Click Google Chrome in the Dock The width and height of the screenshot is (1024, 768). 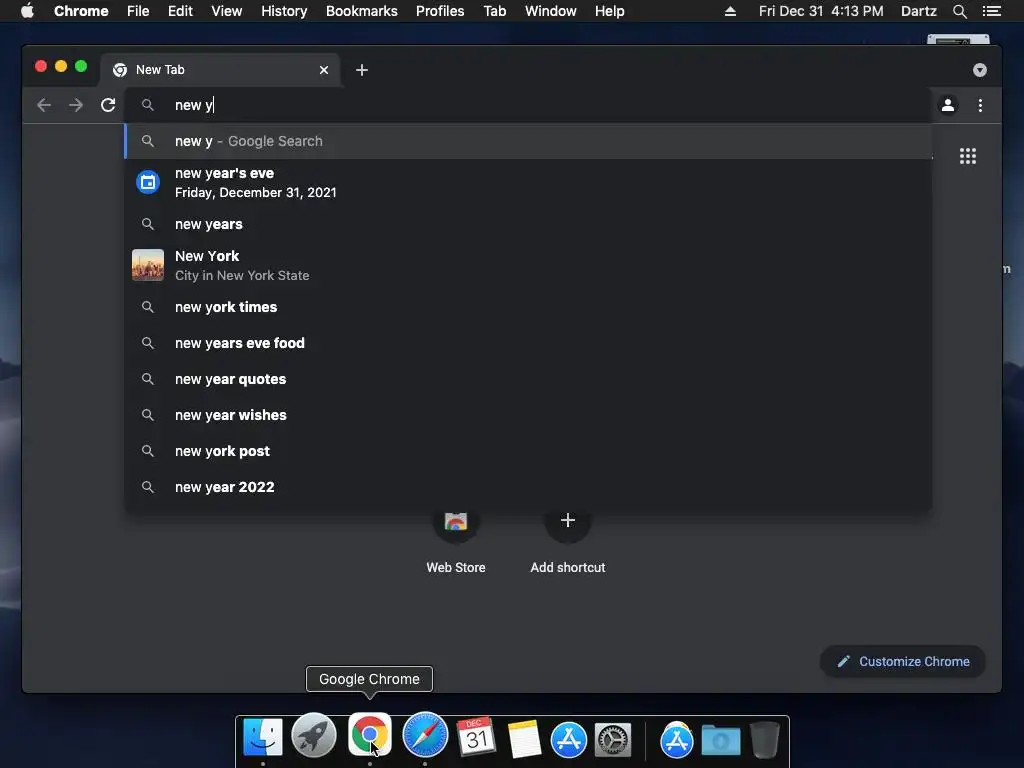point(370,735)
